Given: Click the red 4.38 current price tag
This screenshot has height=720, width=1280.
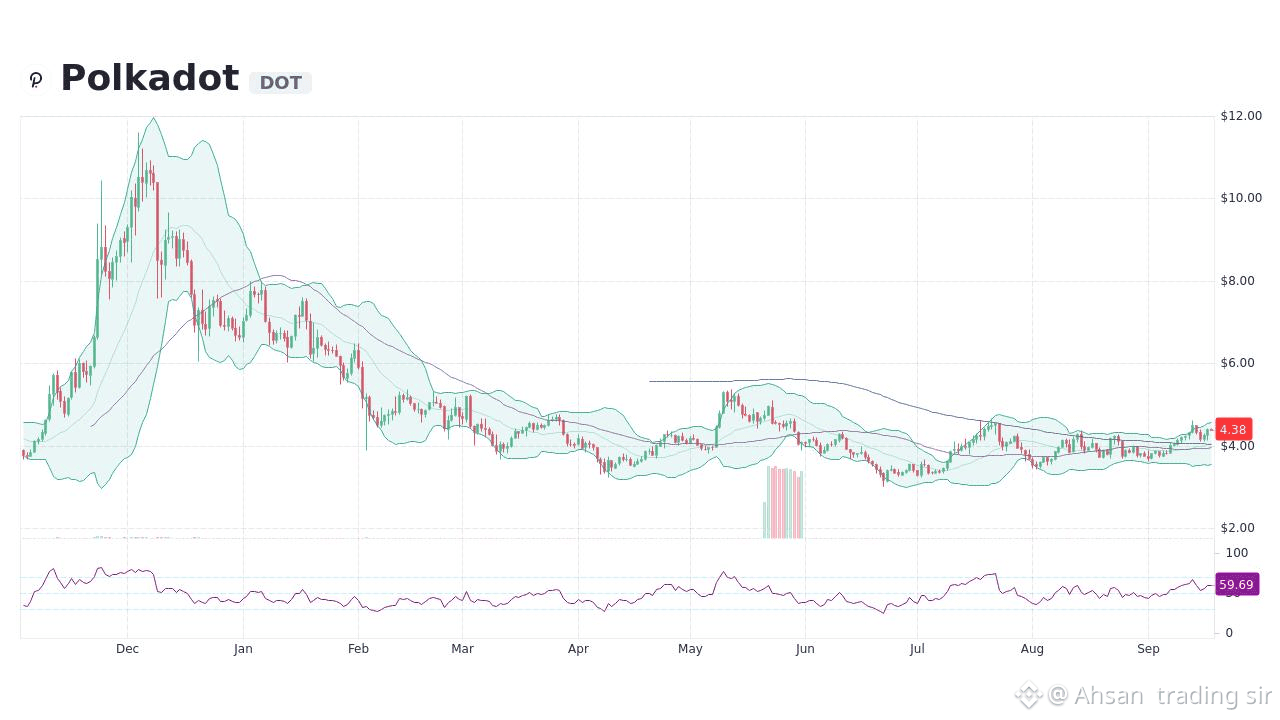Looking at the screenshot, I should click(x=1233, y=430).
